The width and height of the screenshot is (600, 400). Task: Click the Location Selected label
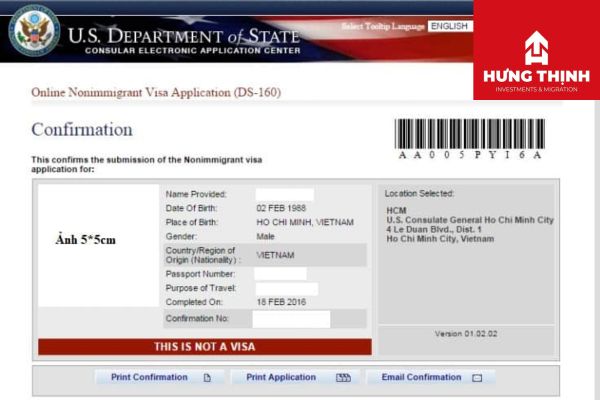coord(419,194)
